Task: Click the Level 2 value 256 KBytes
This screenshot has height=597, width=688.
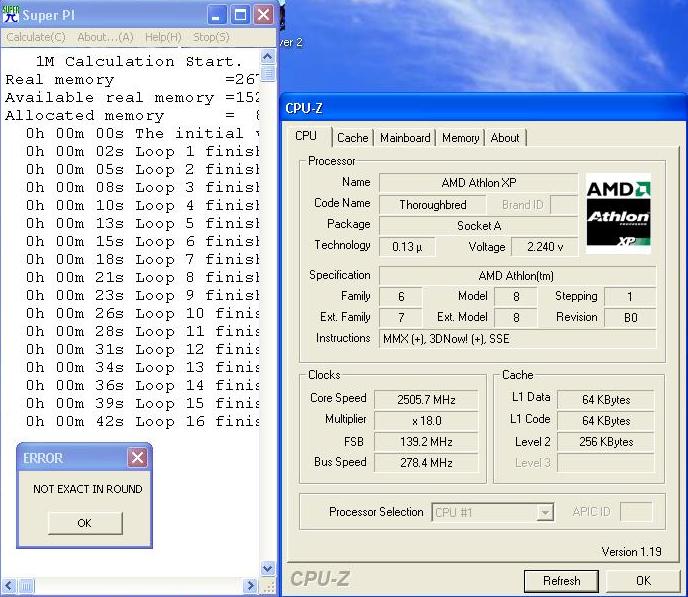Action: pyautogui.click(x=606, y=442)
